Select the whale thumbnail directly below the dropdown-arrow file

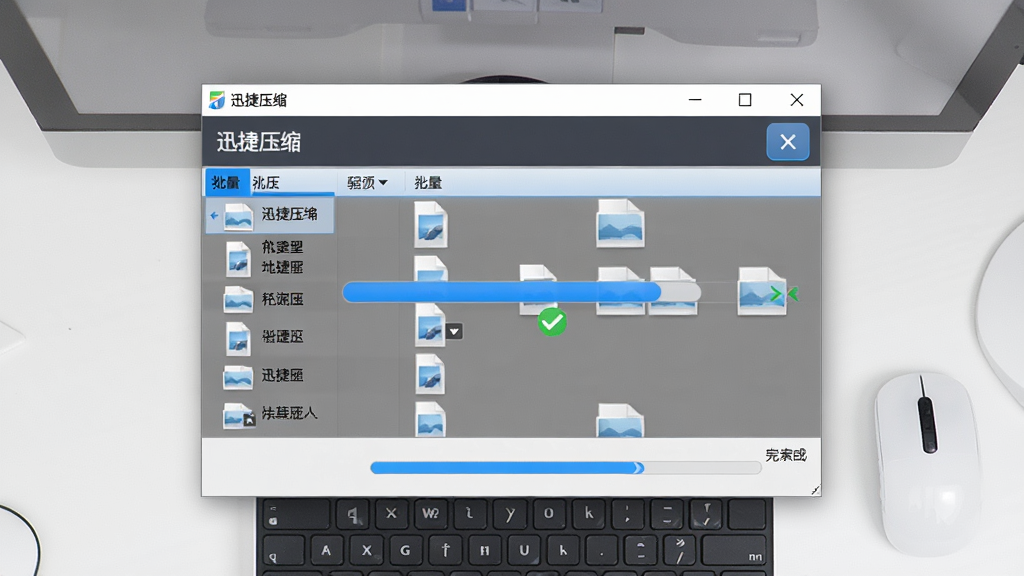(x=430, y=374)
